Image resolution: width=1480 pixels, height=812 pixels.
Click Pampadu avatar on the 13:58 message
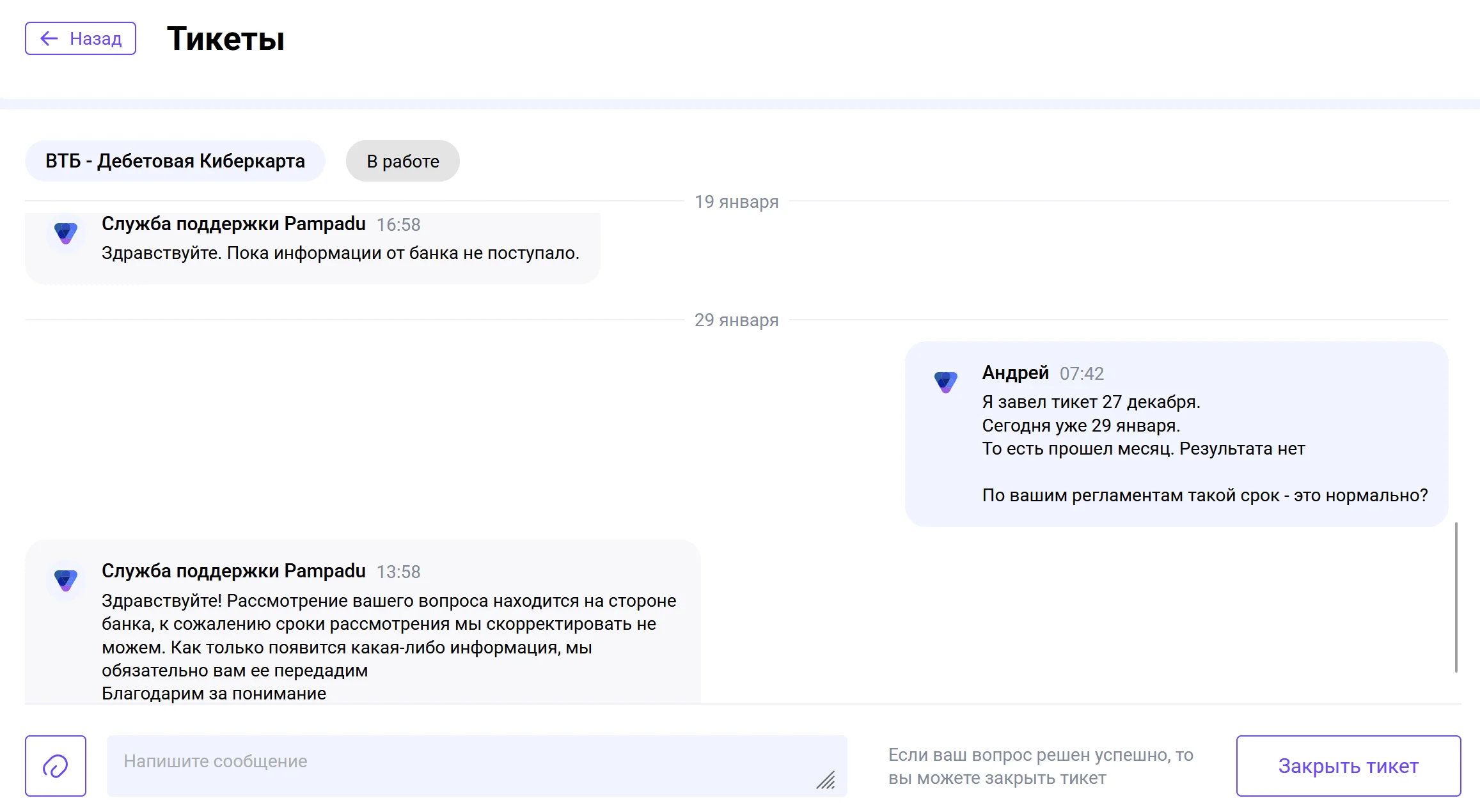pyautogui.click(x=65, y=580)
